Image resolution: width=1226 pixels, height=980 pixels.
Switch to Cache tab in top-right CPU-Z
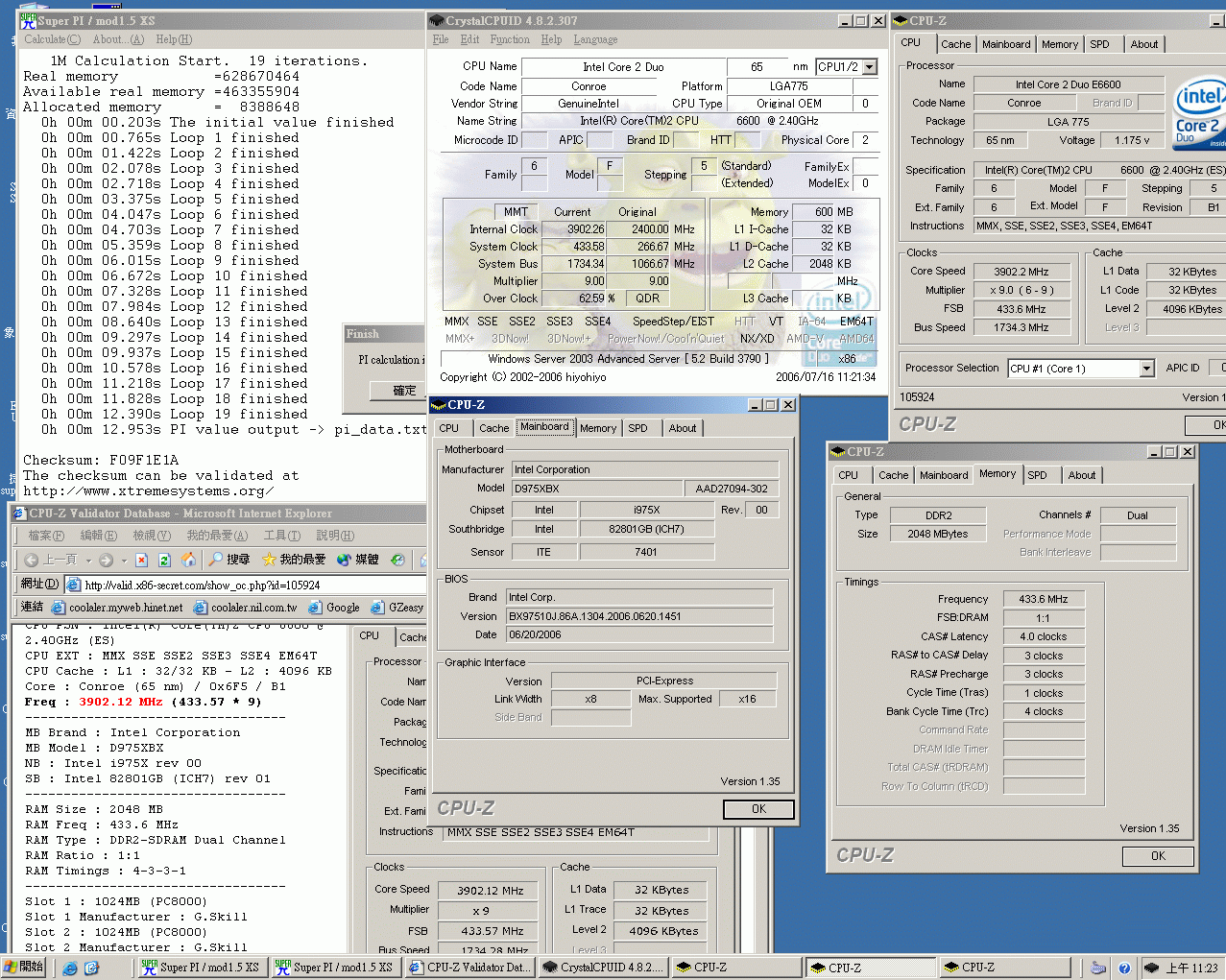[x=955, y=44]
